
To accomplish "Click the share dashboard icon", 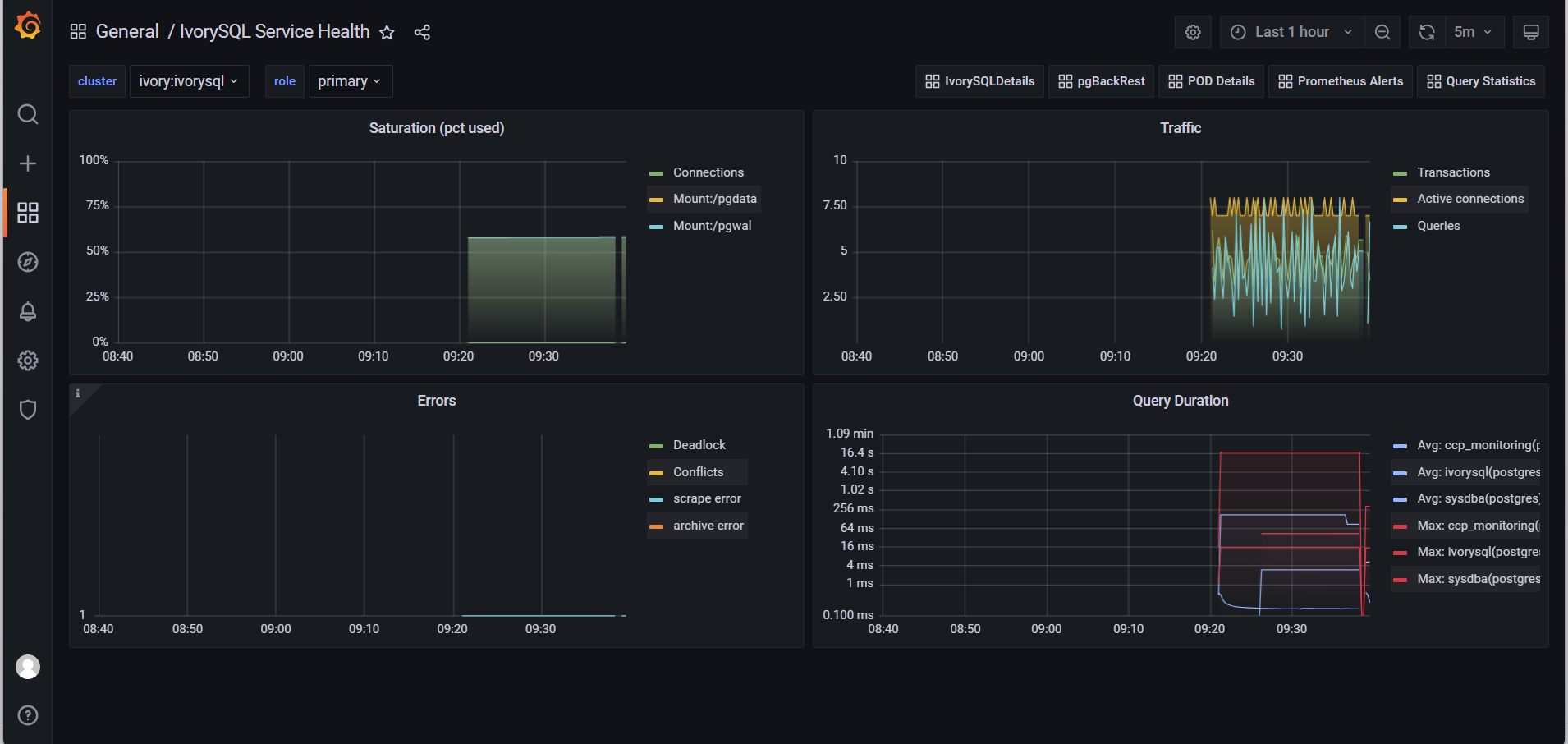I will [x=422, y=32].
